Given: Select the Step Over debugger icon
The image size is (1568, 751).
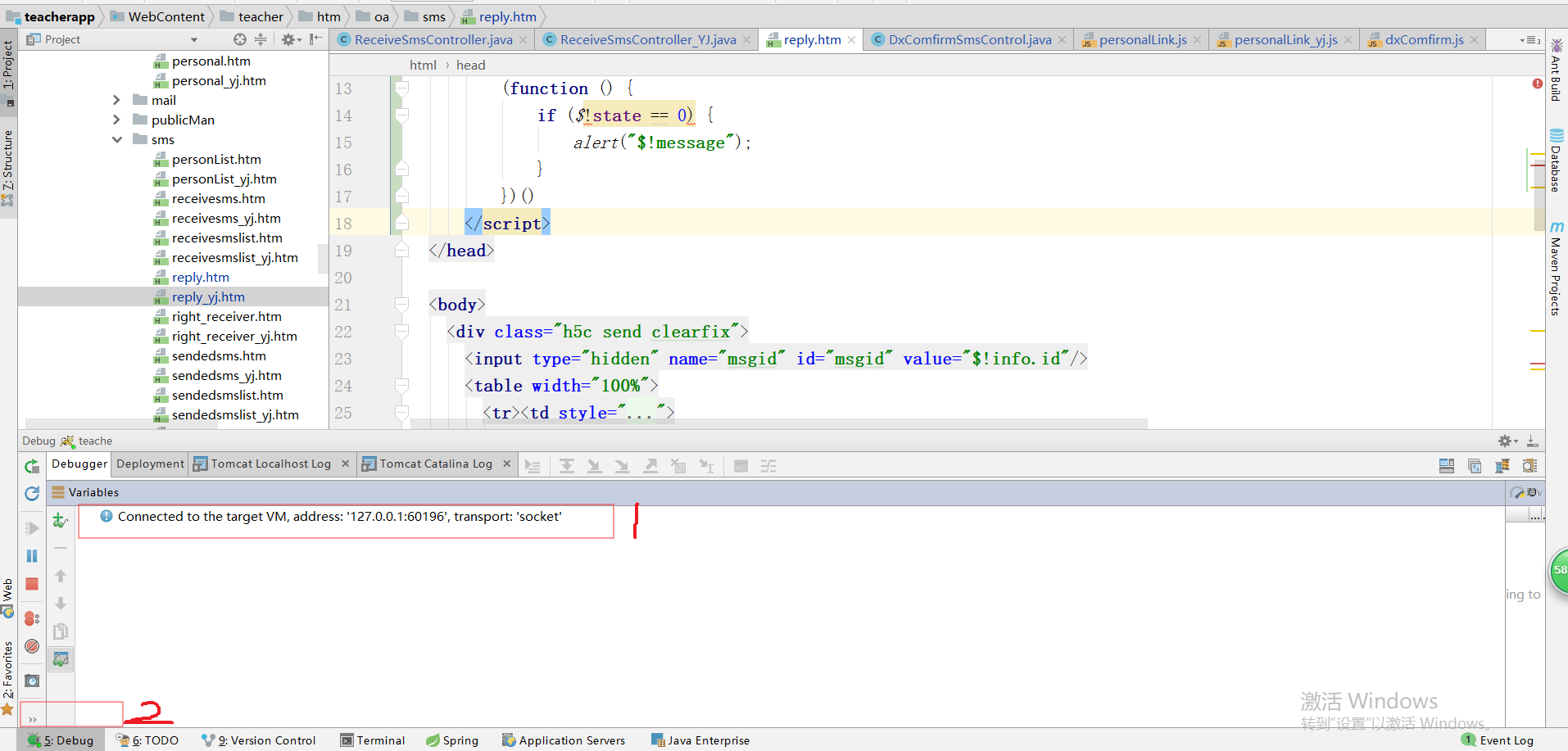Looking at the screenshot, I should (568, 465).
